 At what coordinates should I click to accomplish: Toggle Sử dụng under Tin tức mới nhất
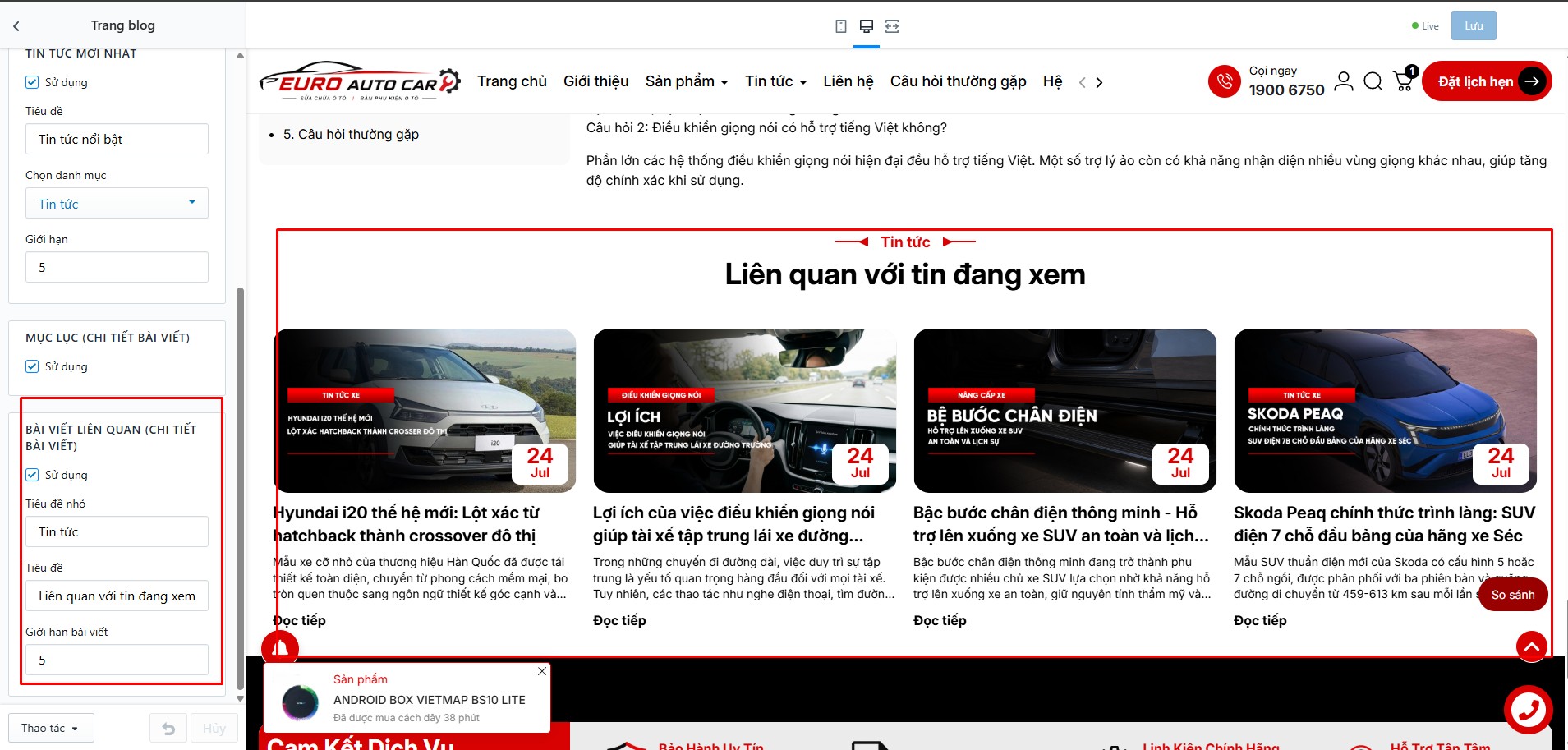coord(32,82)
